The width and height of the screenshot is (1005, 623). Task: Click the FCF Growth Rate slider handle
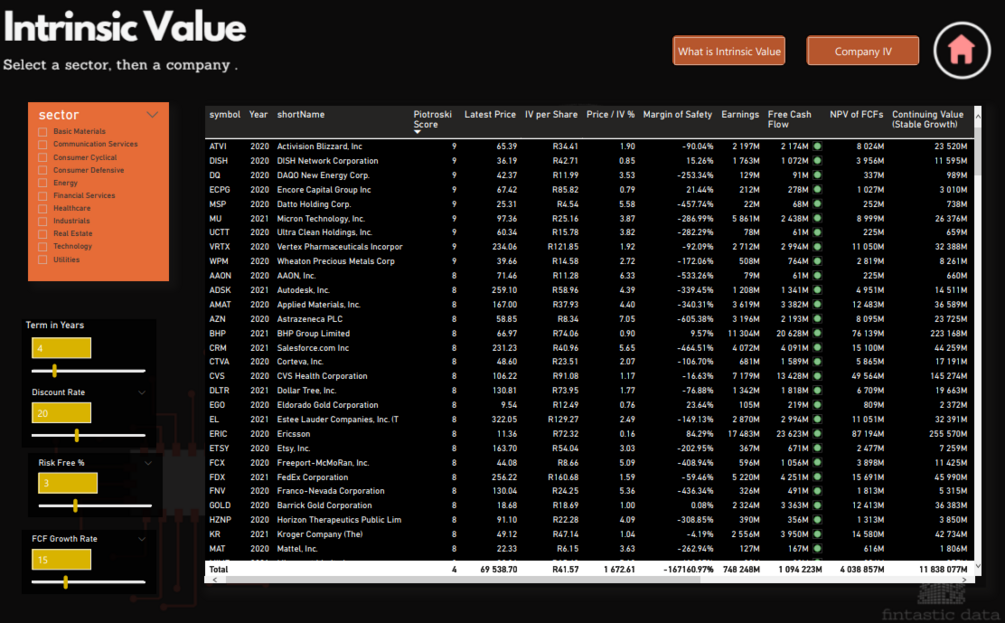click(65, 582)
